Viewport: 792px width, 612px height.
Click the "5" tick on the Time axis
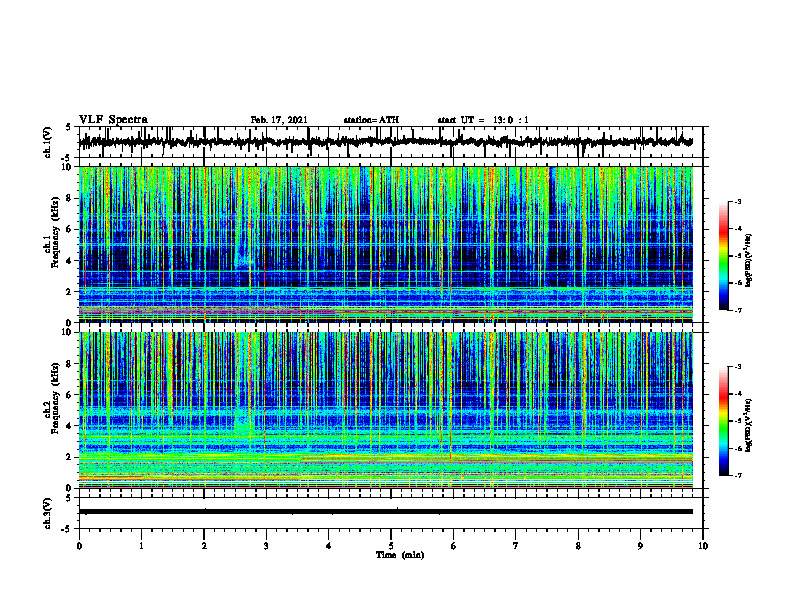pyautogui.click(x=391, y=546)
